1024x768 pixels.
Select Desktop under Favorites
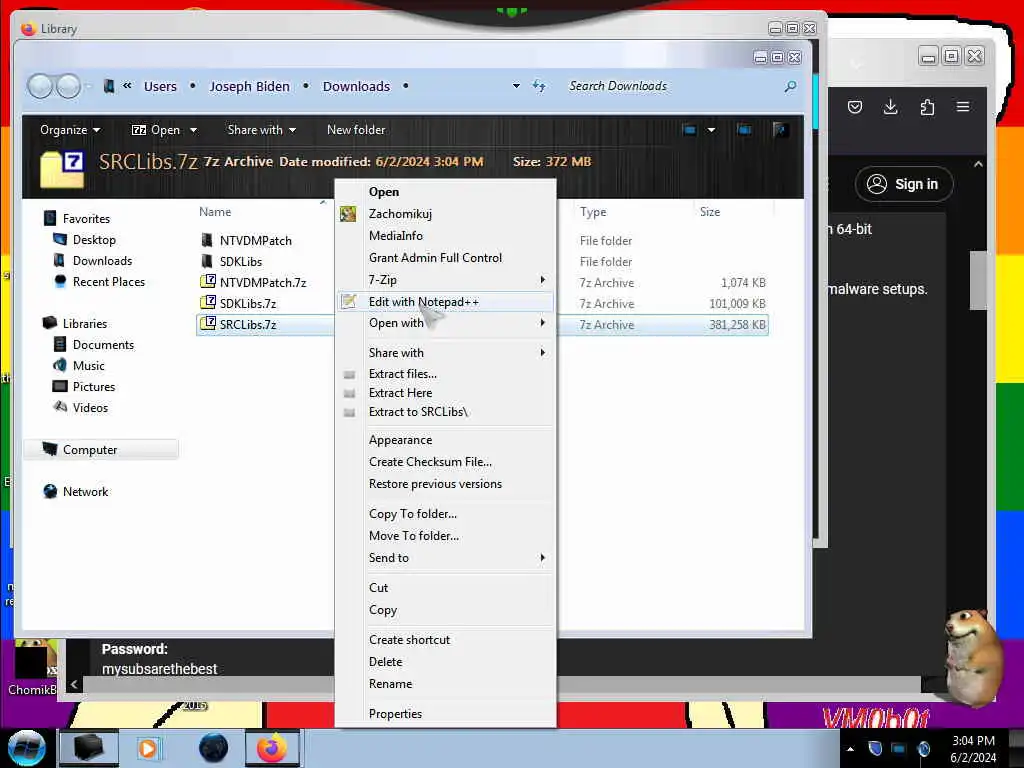click(94, 240)
